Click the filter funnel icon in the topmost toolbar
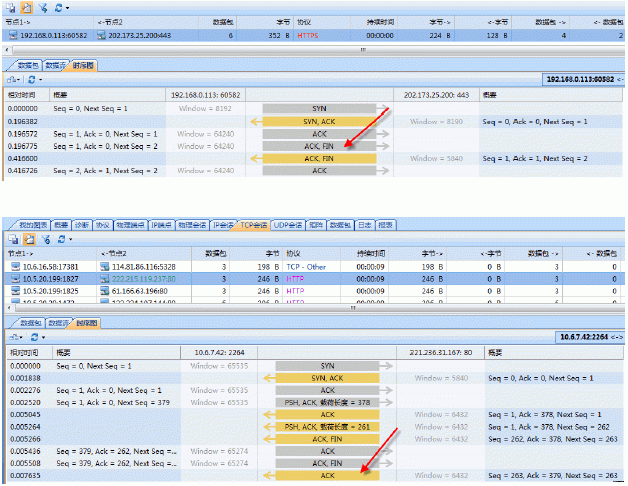This screenshot has width=628, height=486. point(41,7)
